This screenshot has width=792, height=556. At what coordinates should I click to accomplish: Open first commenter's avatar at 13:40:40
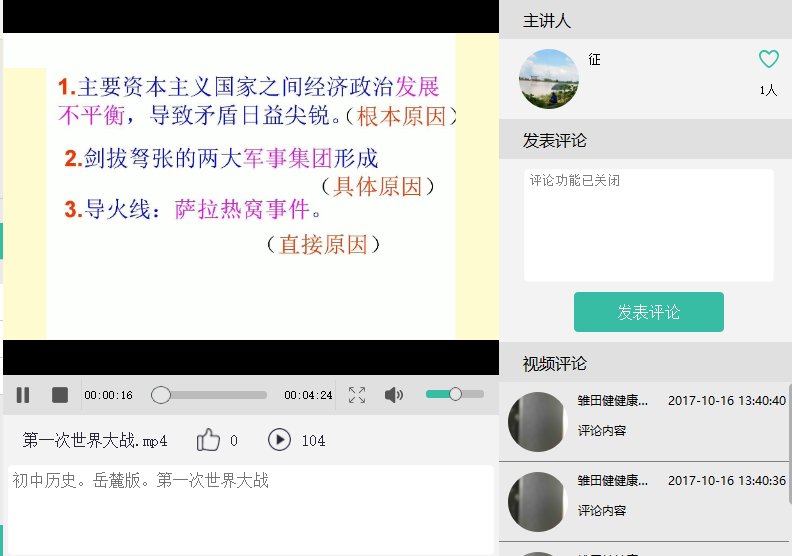point(537,421)
